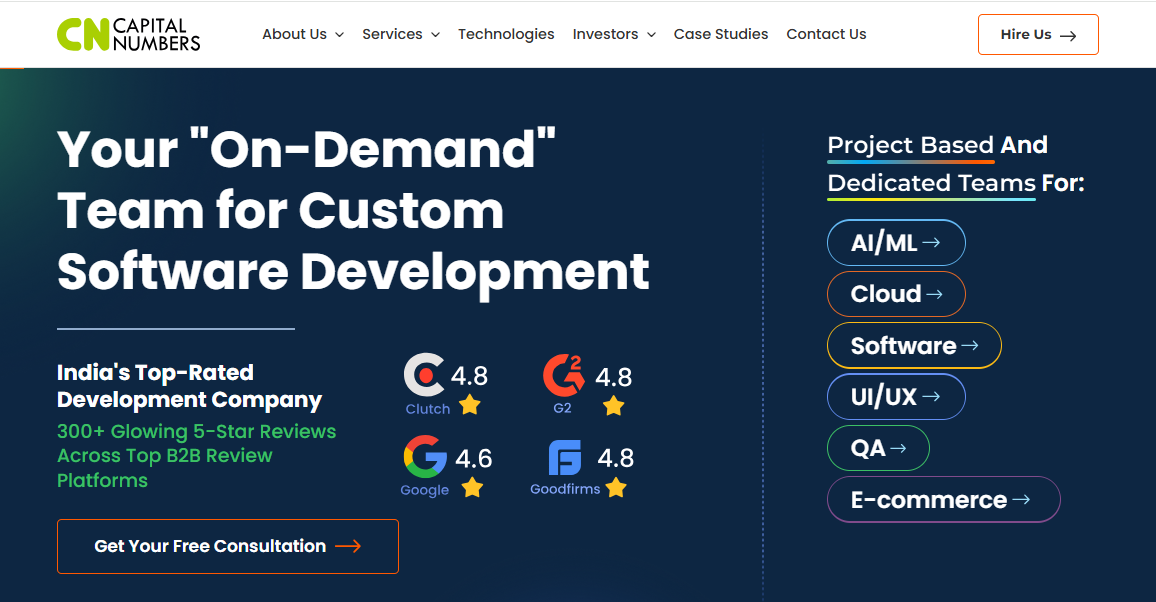Click the star under G2 4.8 rating
The width and height of the screenshot is (1156, 602).
coord(613,406)
